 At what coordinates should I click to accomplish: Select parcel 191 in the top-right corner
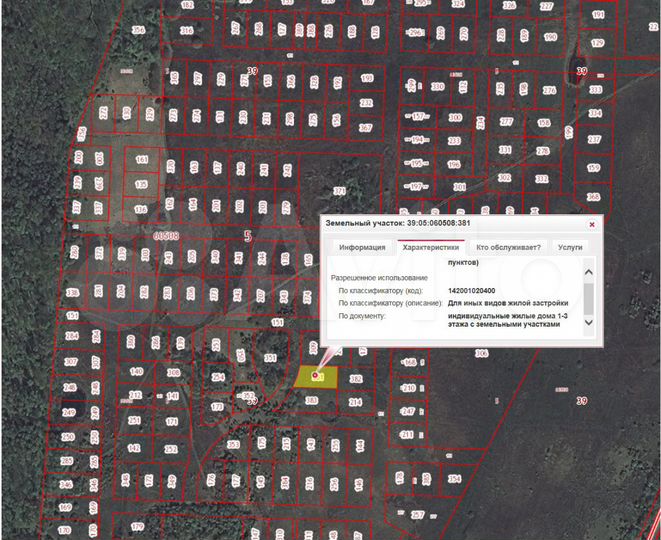pyautogui.click(x=598, y=16)
